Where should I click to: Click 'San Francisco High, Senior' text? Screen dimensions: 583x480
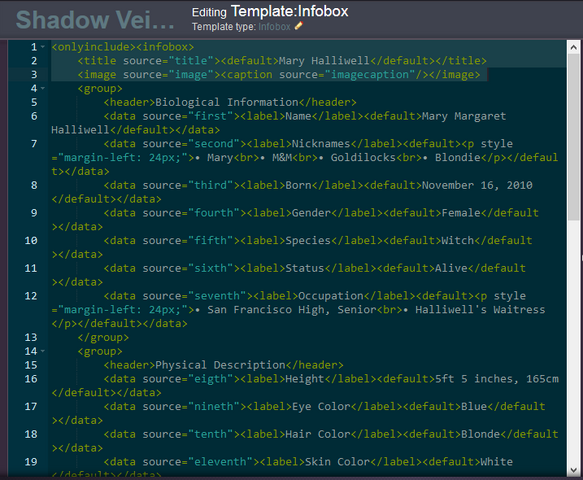tap(292, 310)
